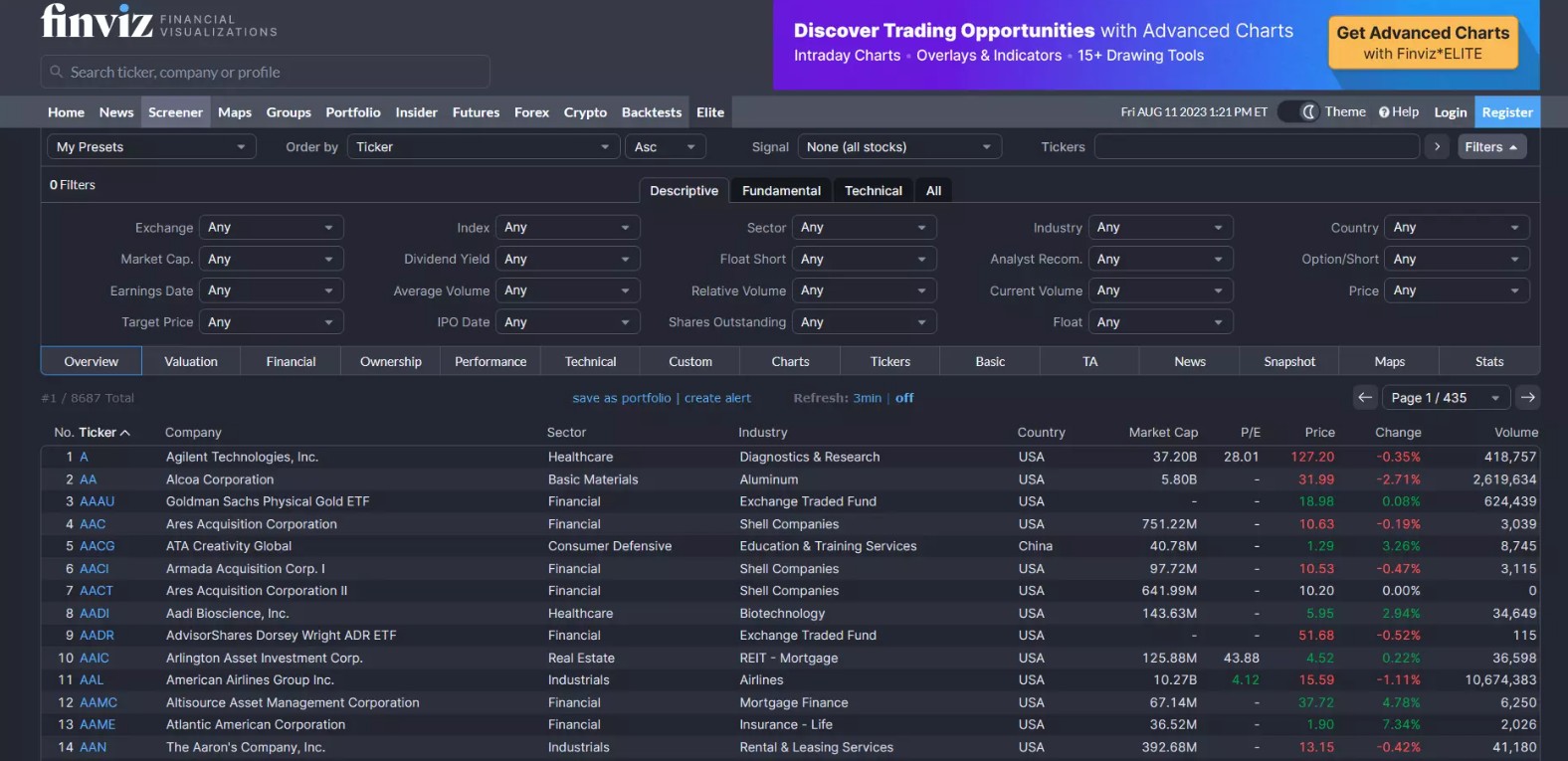Toggle the dark/light Theme switch
1568x761 pixels.
coord(1297,112)
